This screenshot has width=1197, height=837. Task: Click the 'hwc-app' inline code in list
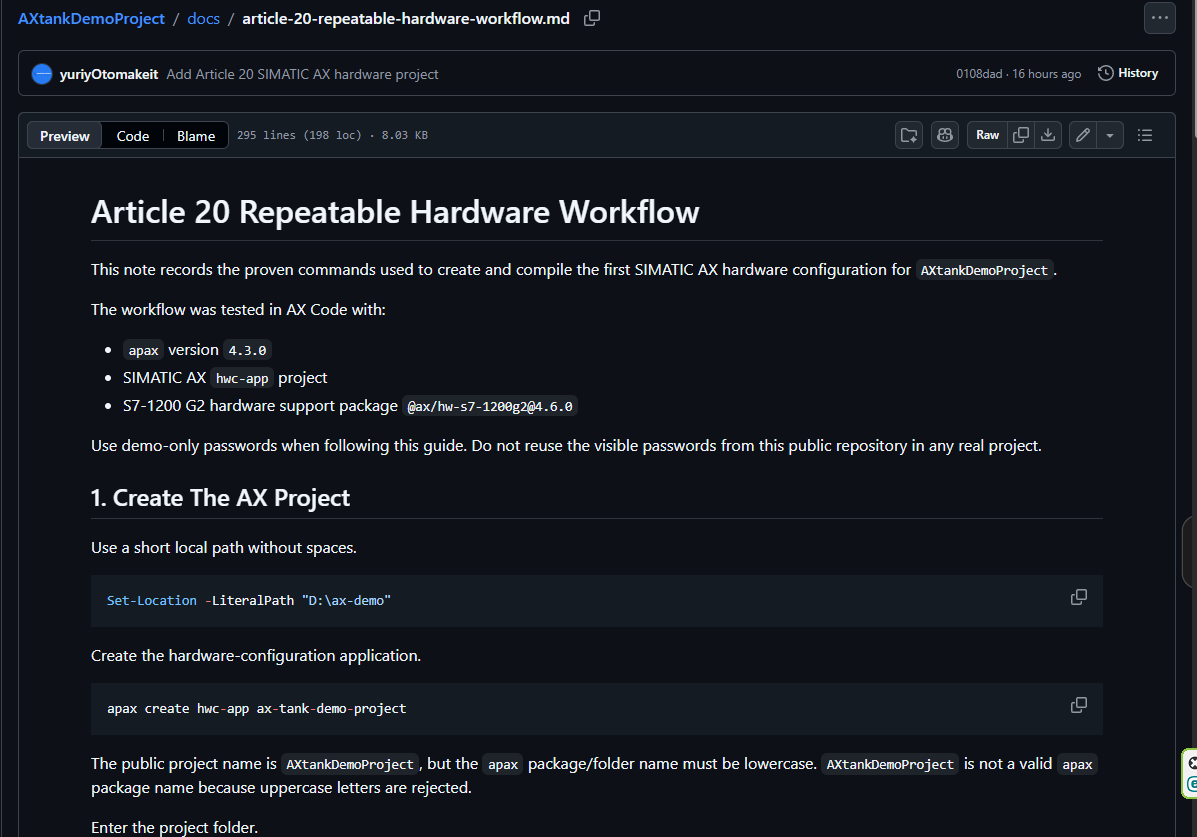(x=242, y=378)
